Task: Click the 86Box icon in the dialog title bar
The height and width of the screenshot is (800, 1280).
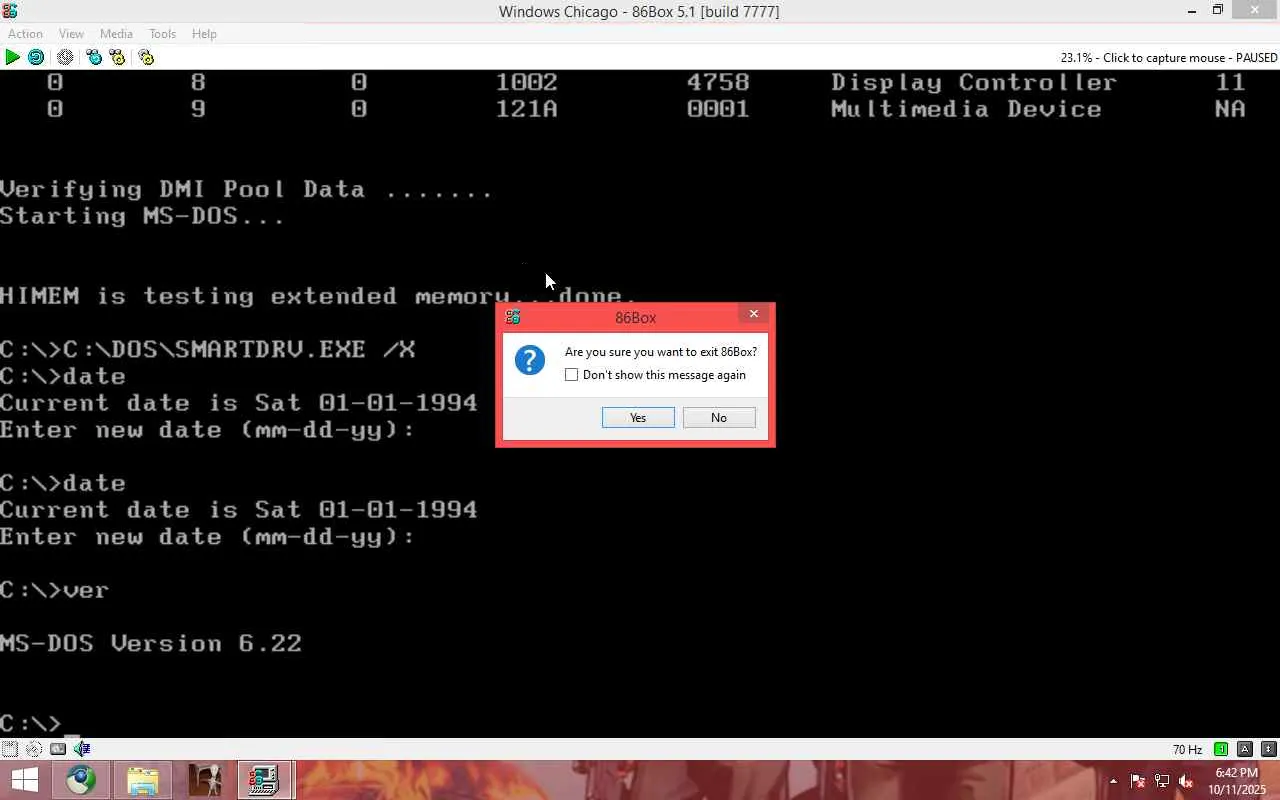Action: click(513, 317)
